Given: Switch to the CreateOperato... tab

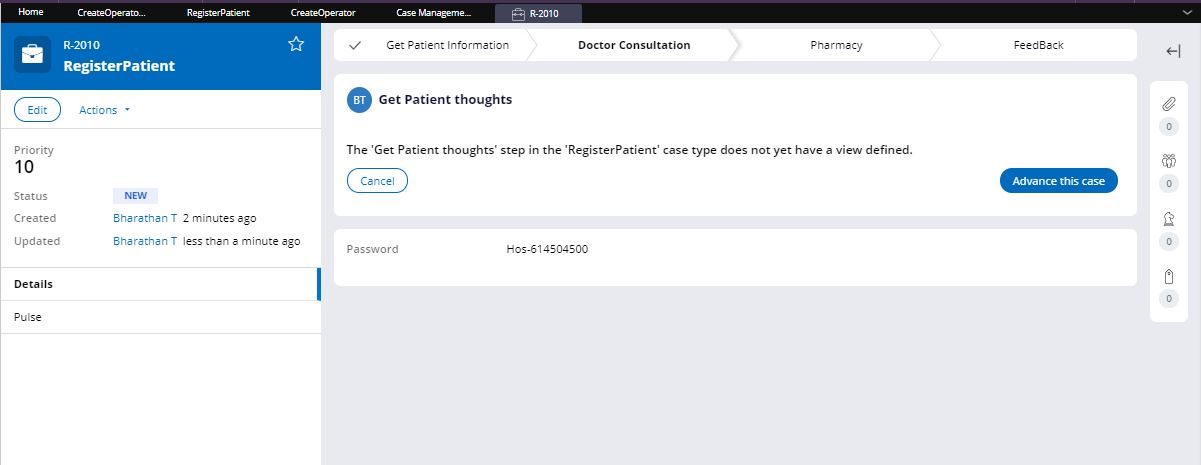Looking at the screenshot, I should pyautogui.click(x=111, y=13).
